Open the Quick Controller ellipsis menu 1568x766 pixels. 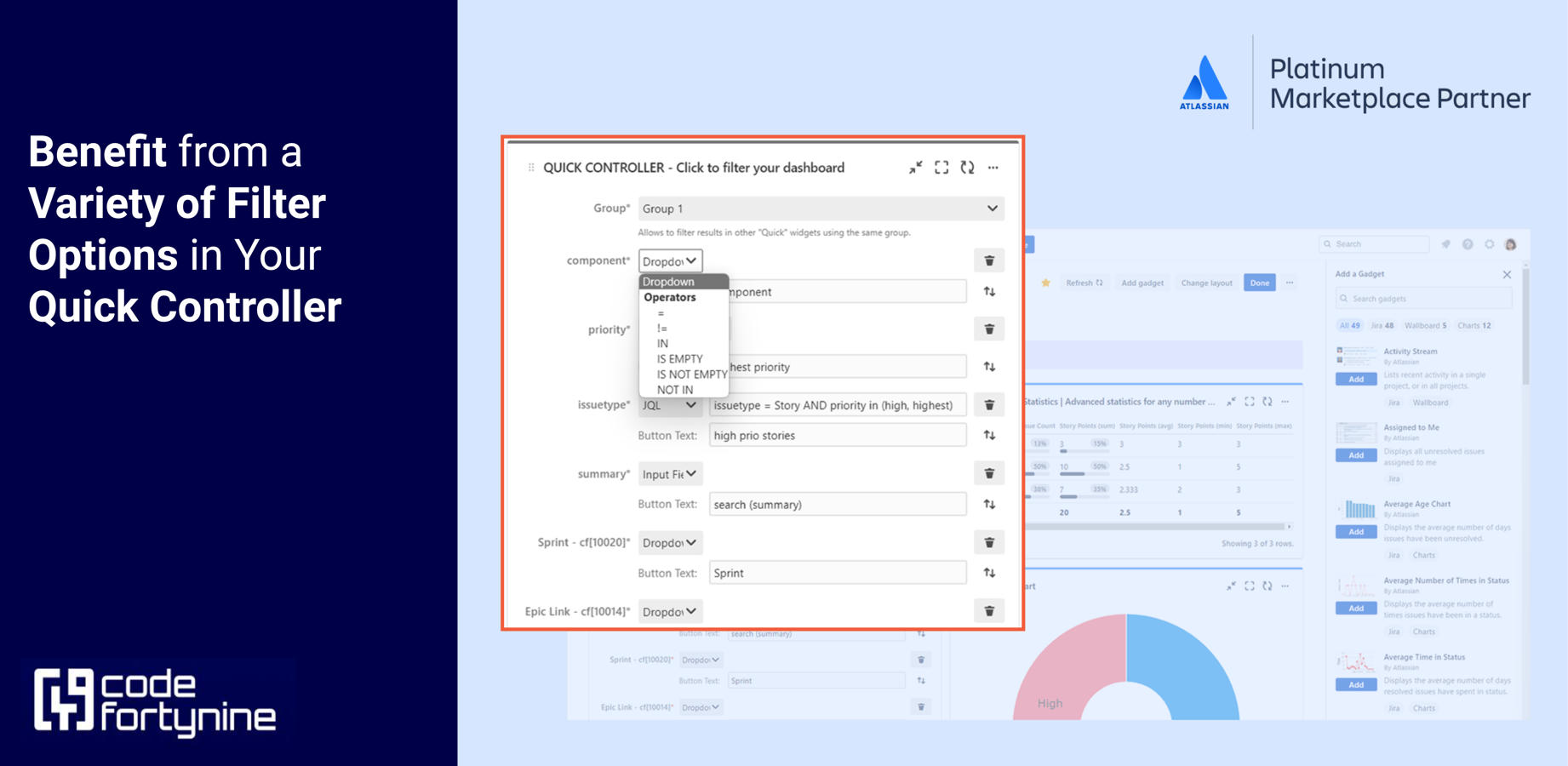tap(992, 168)
